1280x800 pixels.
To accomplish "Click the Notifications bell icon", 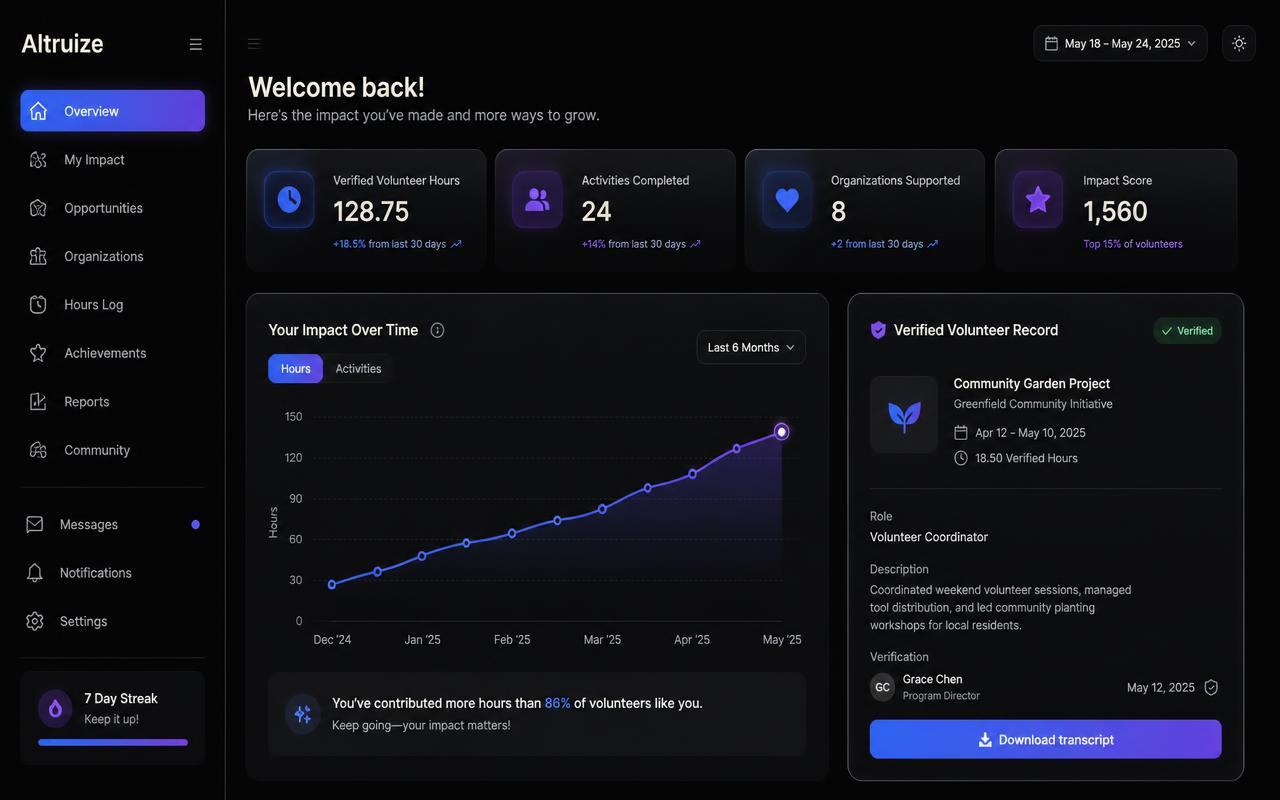I will [35, 573].
